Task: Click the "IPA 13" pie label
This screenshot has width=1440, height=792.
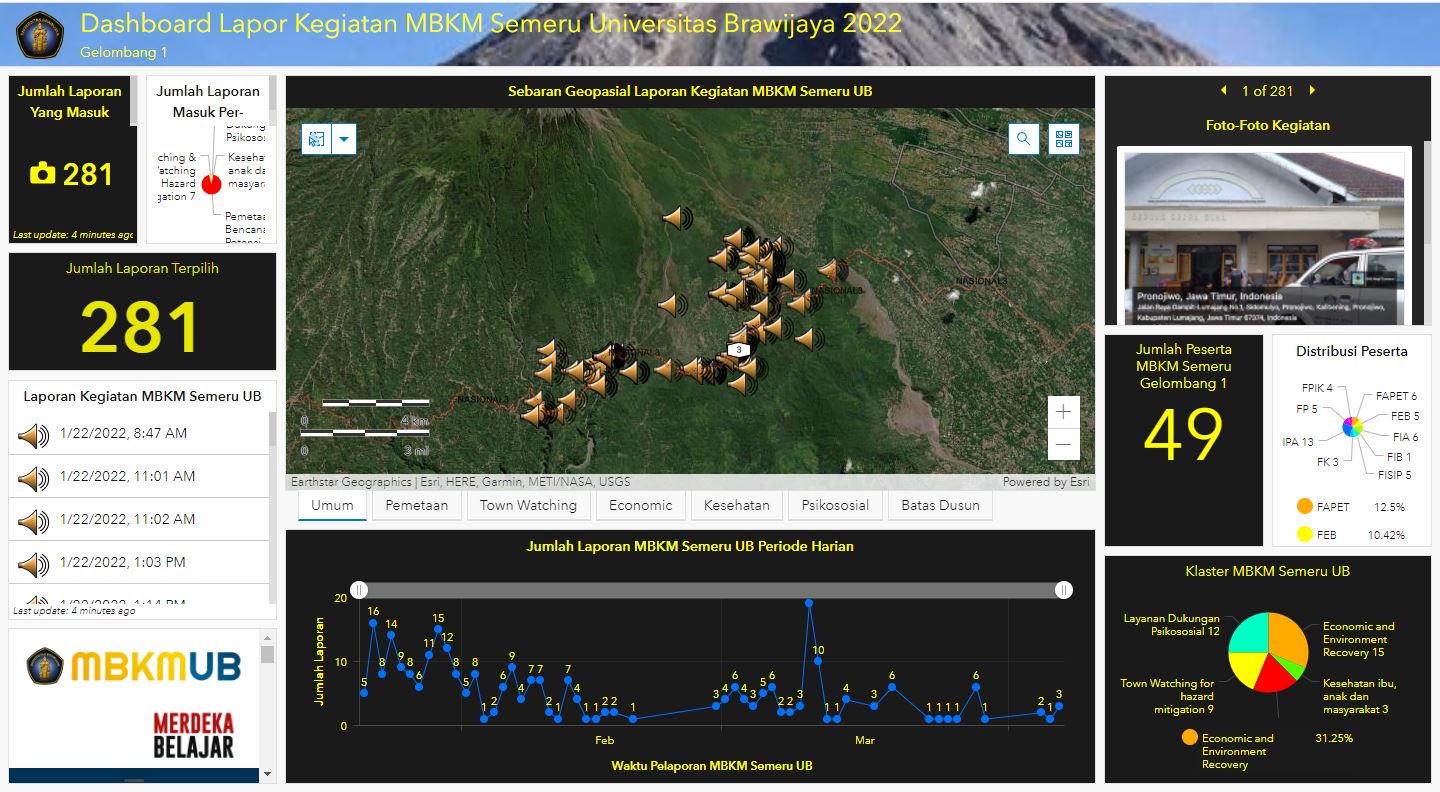Action: 1298,442
